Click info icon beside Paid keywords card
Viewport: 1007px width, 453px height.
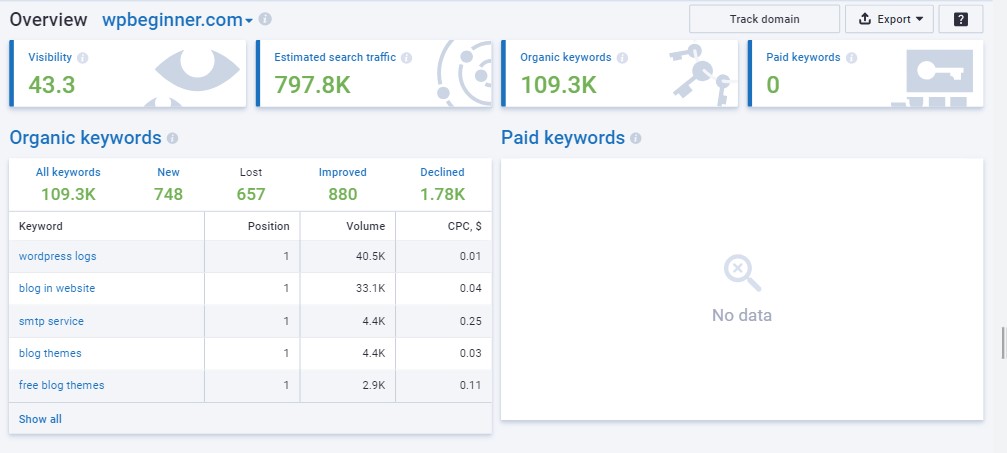coord(851,58)
